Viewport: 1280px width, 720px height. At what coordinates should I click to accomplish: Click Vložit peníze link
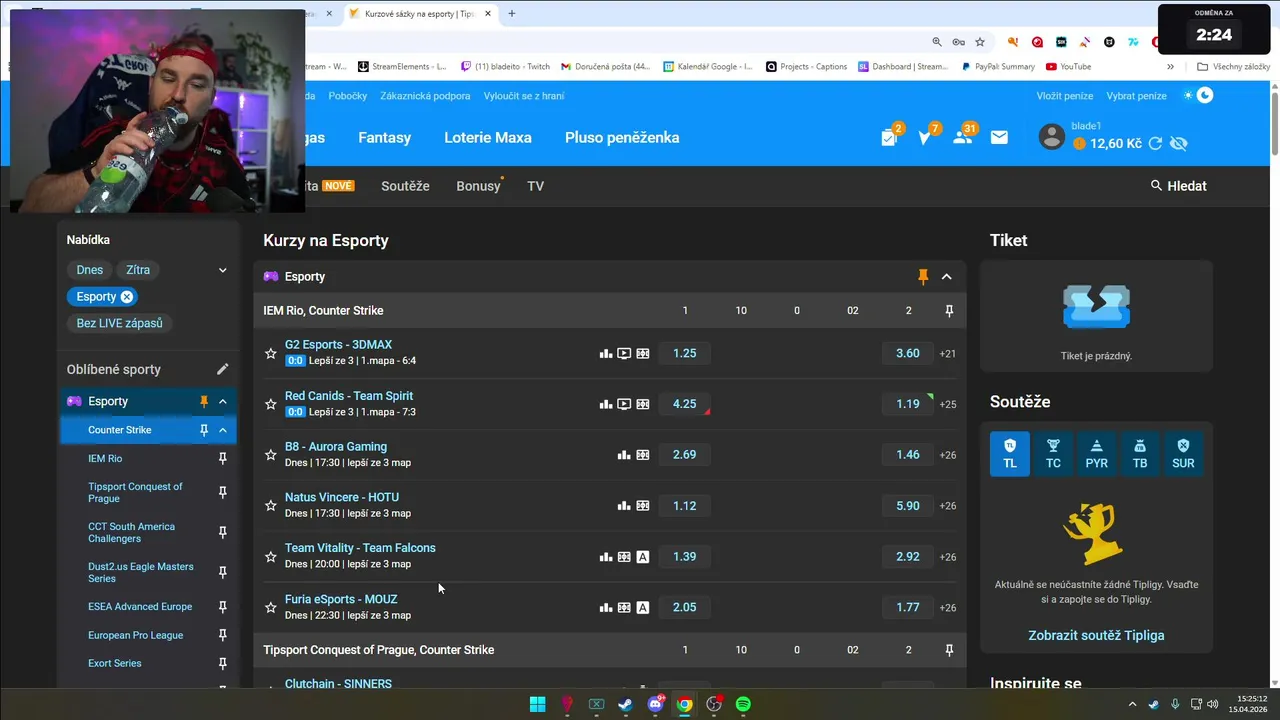pyautogui.click(x=1065, y=96)
